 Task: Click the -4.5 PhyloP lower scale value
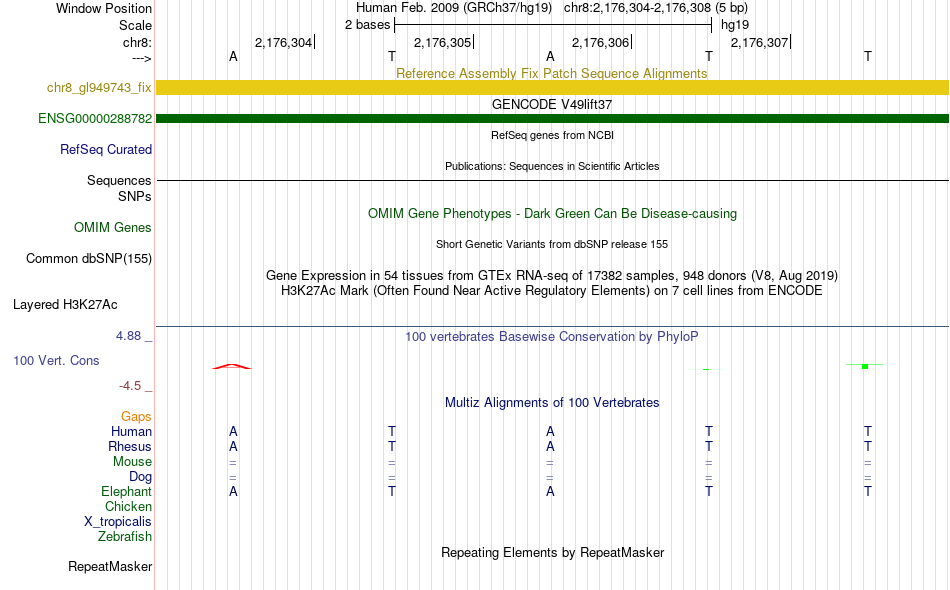tap(130, 386)
